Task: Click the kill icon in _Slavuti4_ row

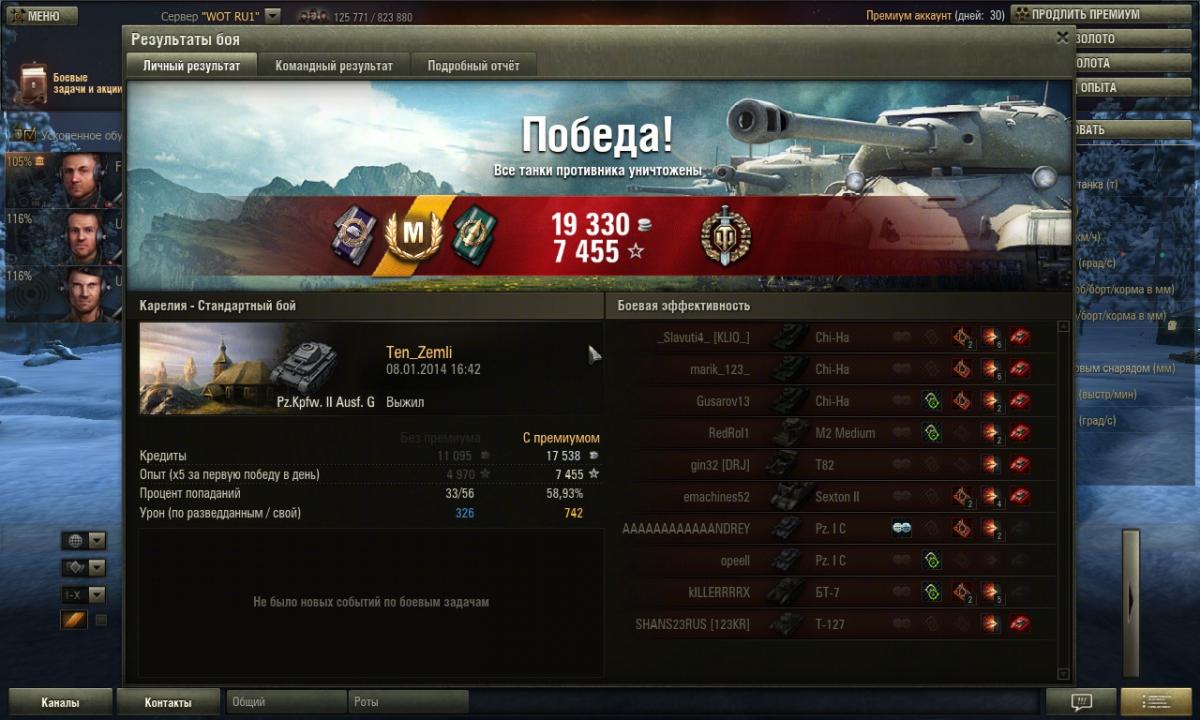Action: (1020, 337)
